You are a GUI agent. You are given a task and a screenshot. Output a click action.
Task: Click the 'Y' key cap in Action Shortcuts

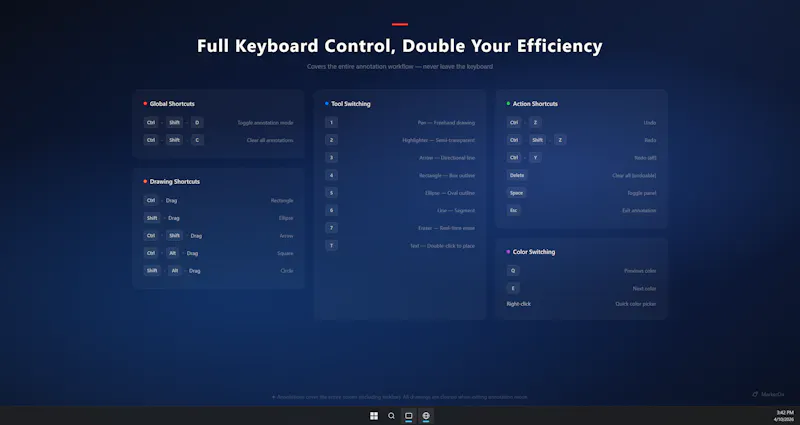(535, 158)
